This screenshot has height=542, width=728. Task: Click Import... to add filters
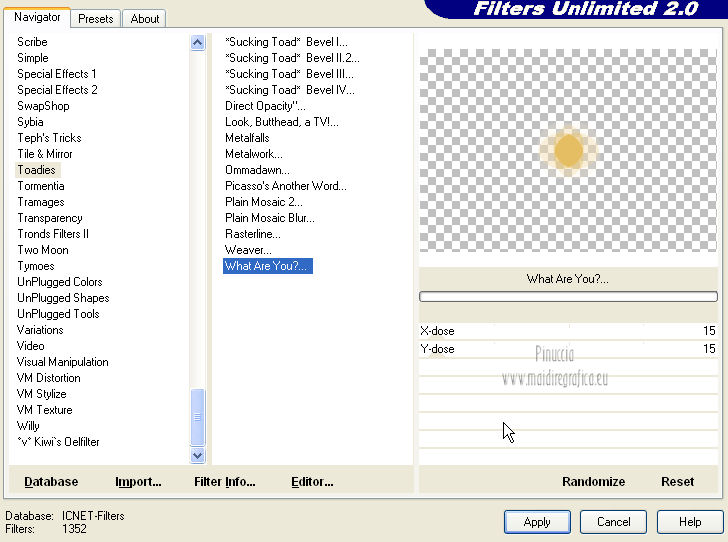click(x=138, y=482)
